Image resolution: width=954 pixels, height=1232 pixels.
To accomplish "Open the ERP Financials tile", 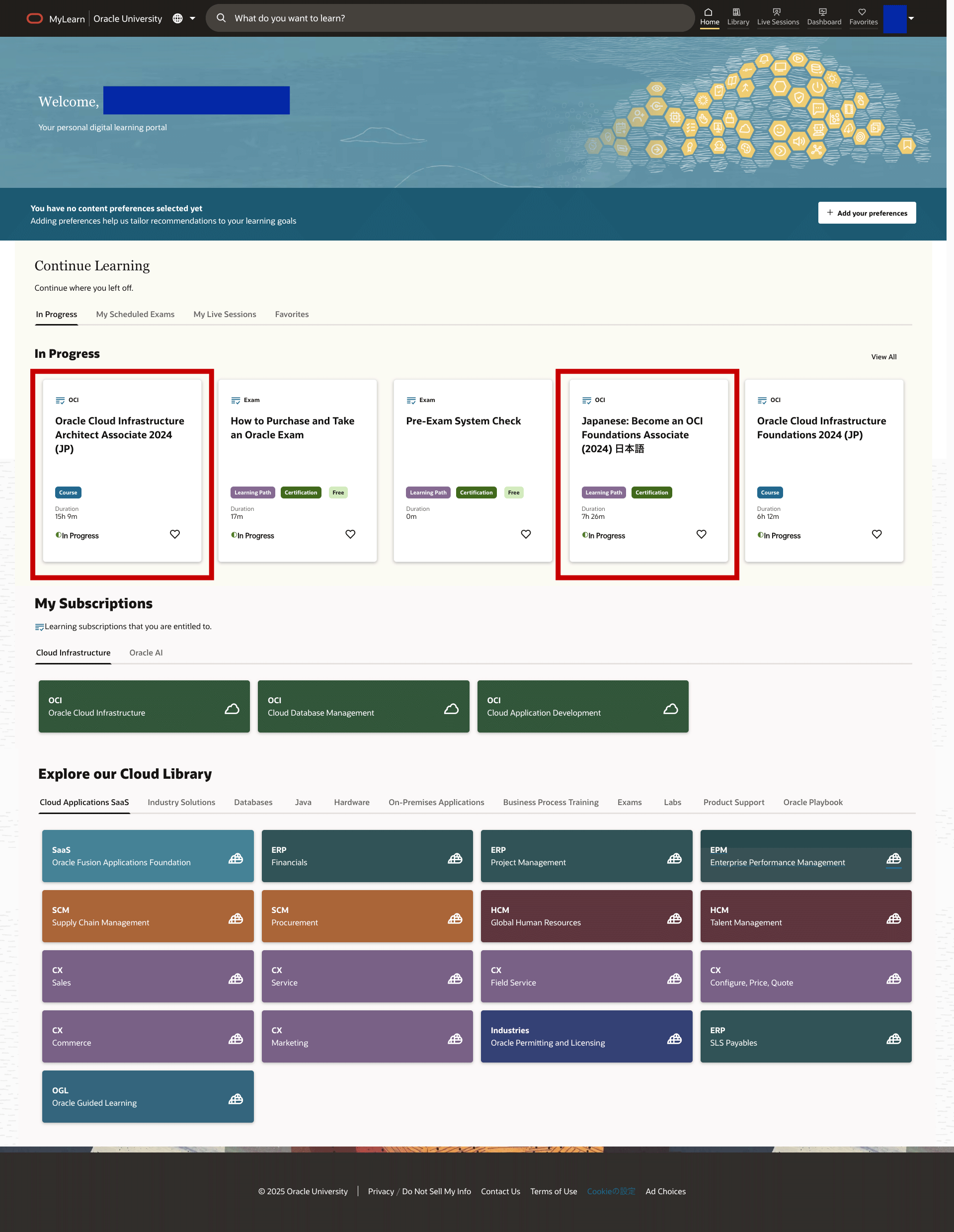I will point(367,856).
